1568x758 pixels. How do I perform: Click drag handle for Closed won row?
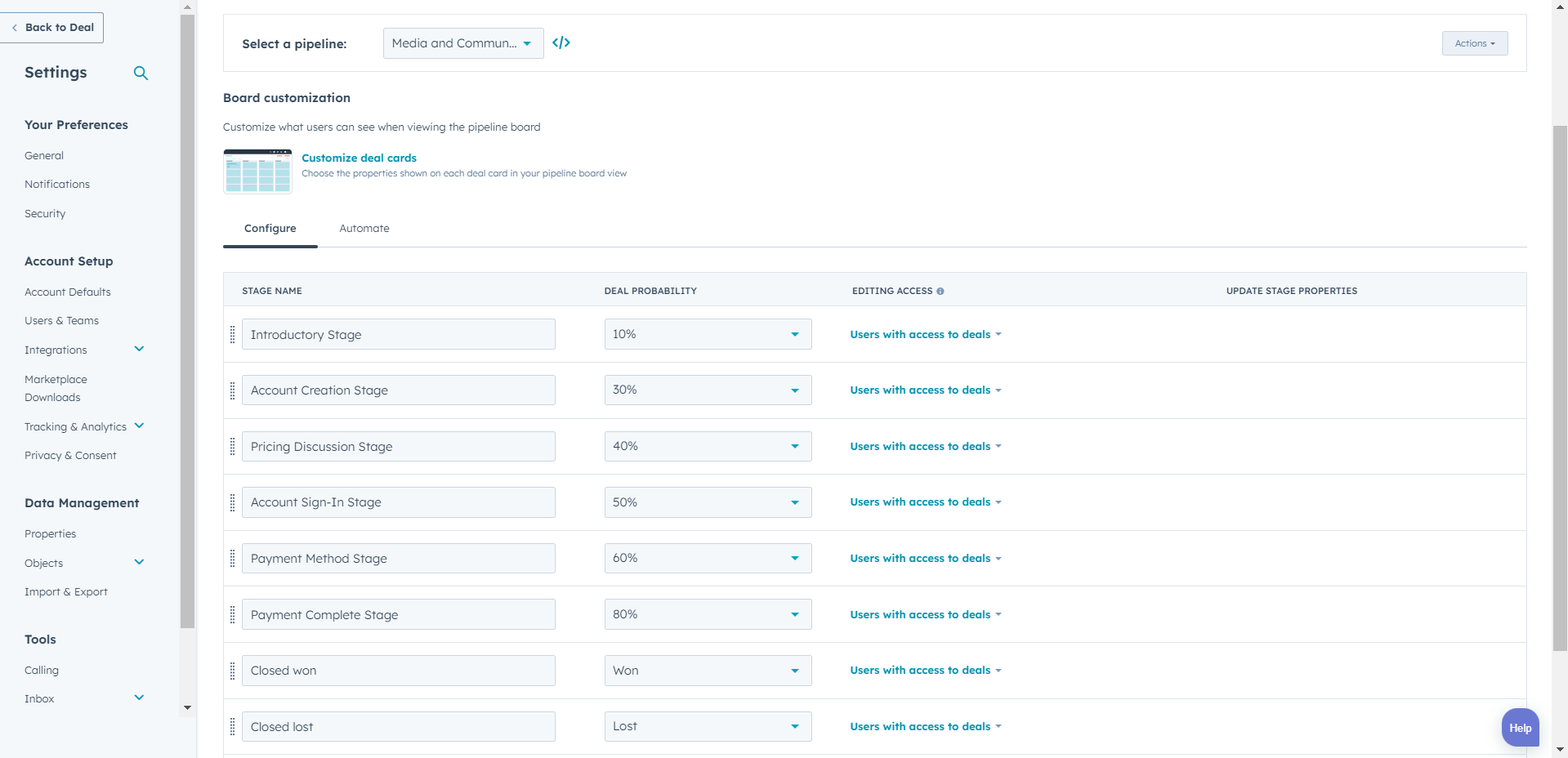pyautogui.click(x=233, y=671)
